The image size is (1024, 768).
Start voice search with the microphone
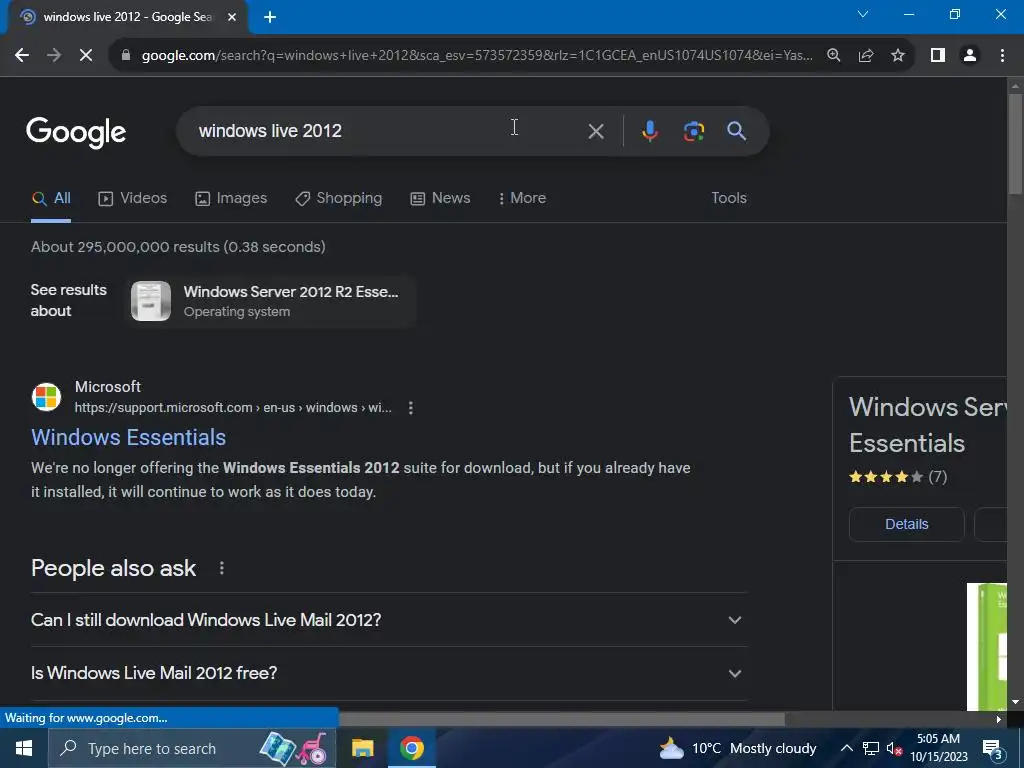649,131
